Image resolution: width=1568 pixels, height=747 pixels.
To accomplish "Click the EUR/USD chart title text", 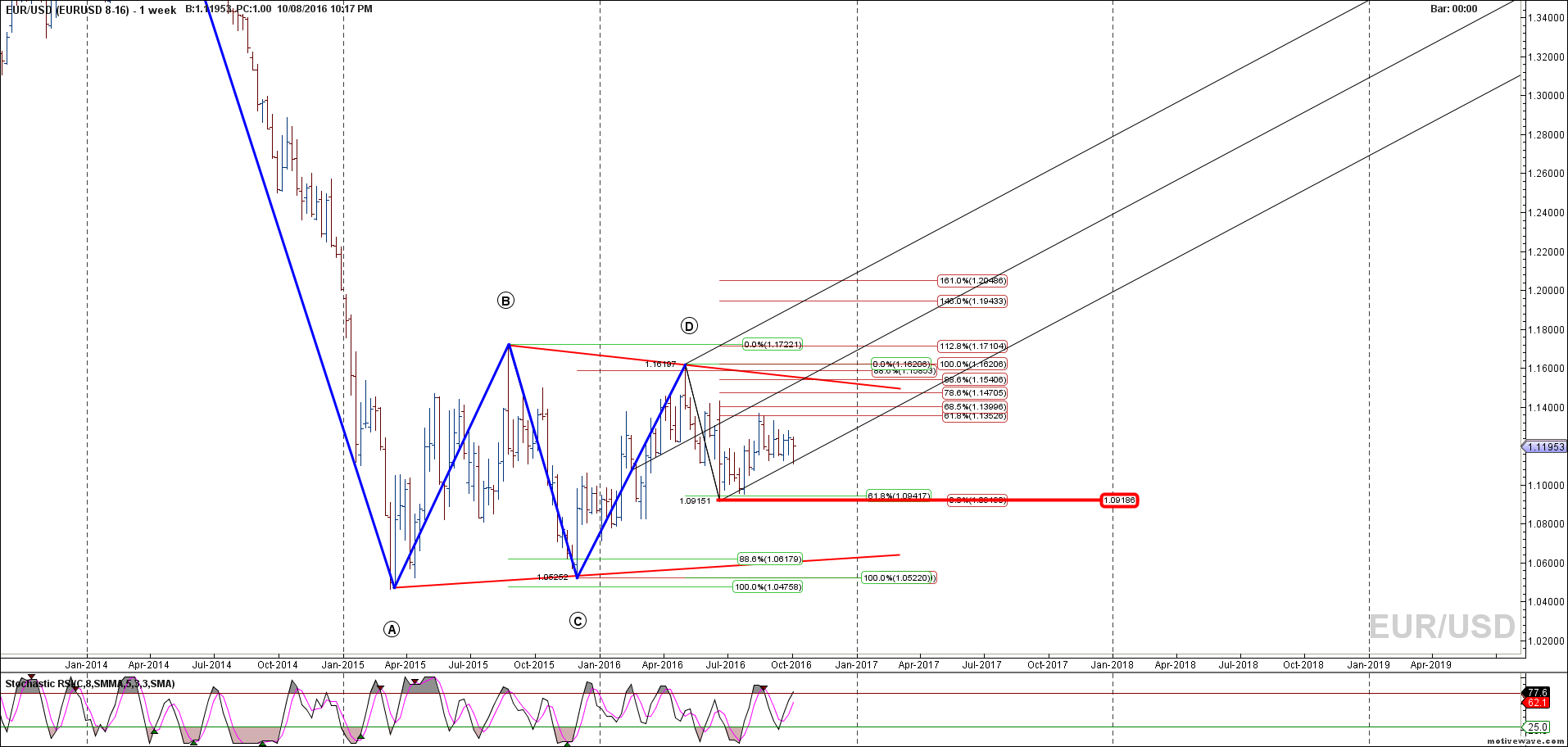I will [91, 10].
